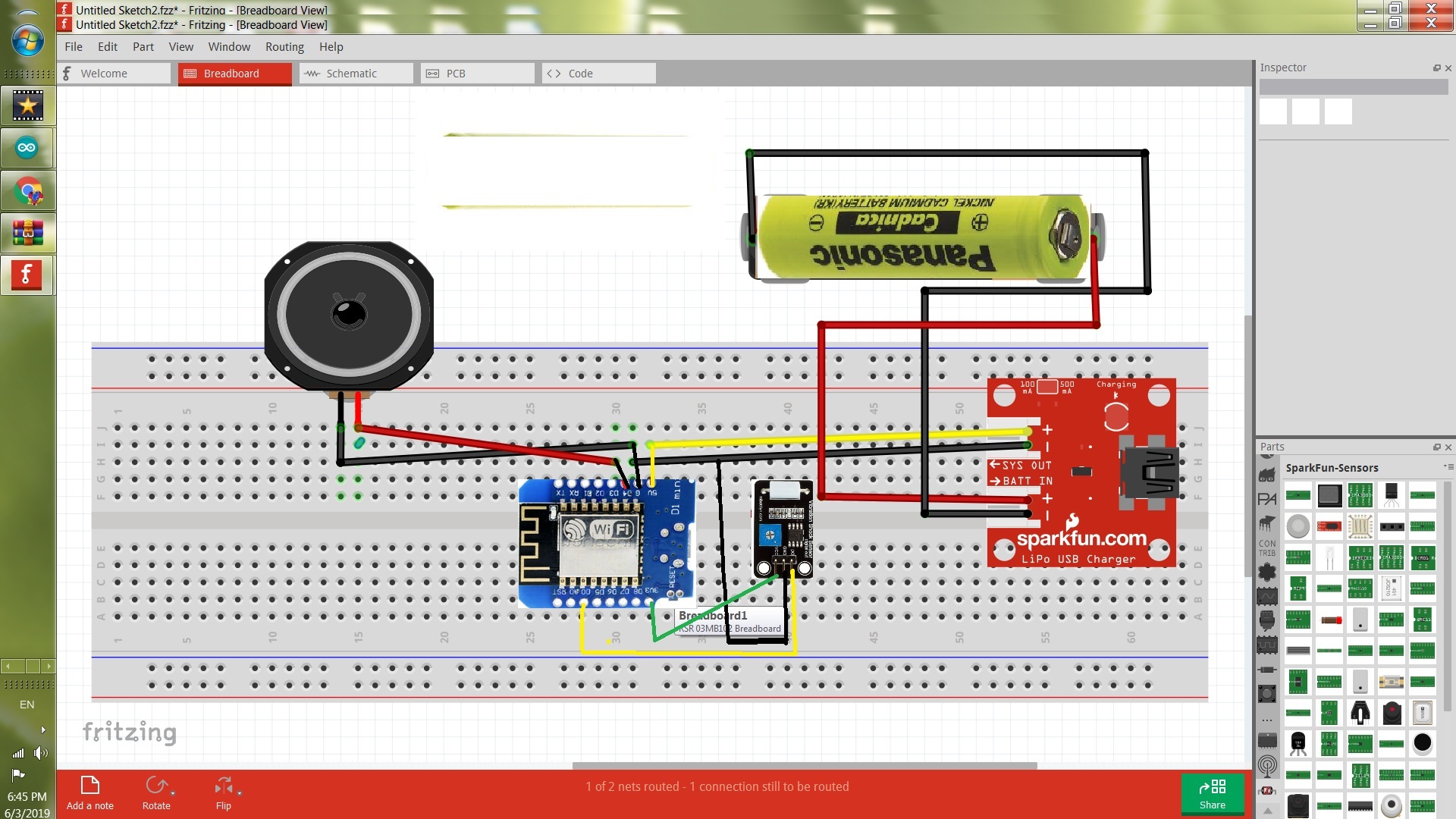Click the Fritzing icon in sidebar

coord(27,275)
